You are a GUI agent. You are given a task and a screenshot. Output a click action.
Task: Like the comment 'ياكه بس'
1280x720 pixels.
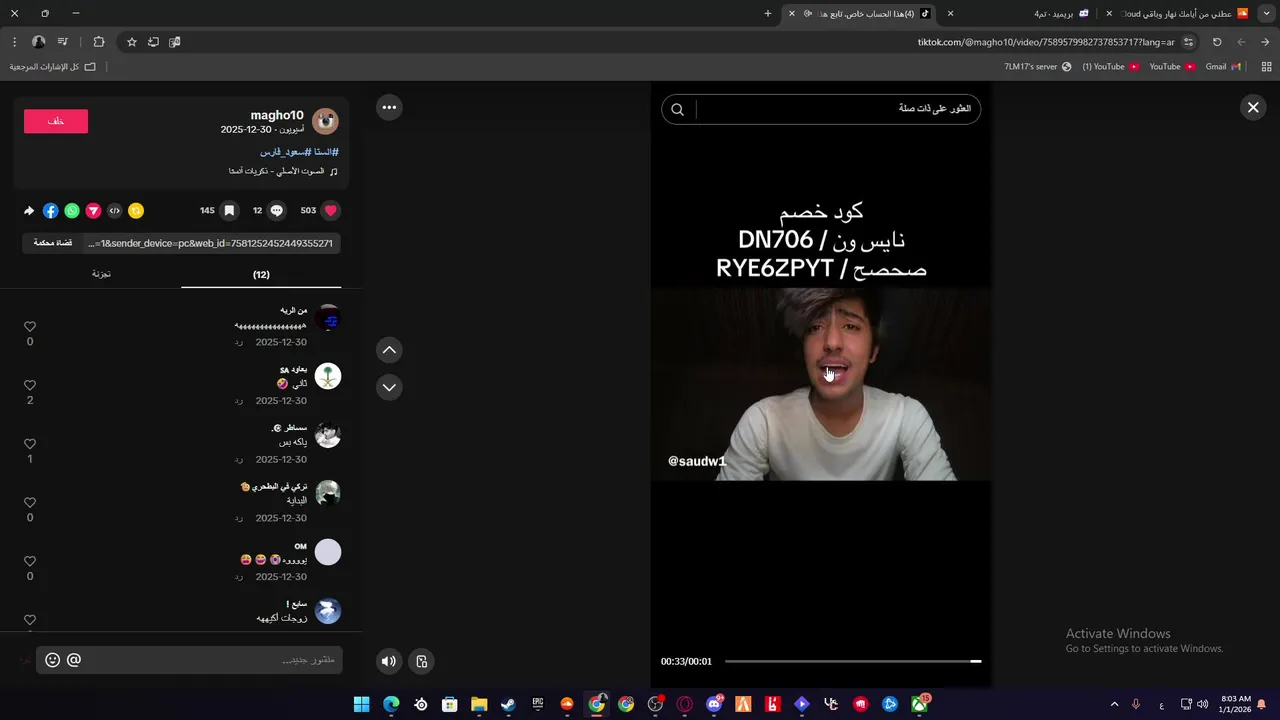30,444
